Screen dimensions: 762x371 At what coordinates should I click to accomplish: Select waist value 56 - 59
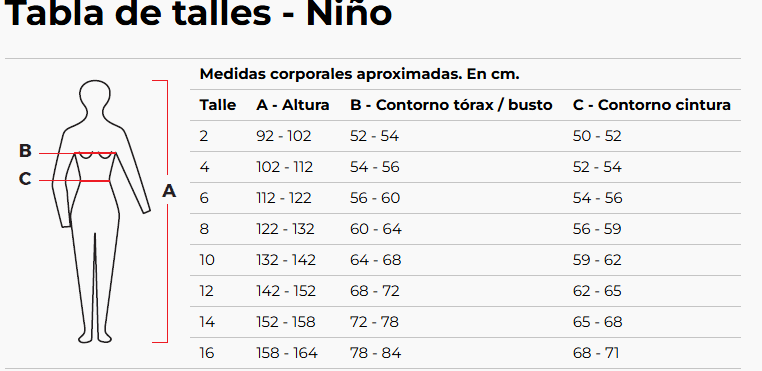[597, 229]
